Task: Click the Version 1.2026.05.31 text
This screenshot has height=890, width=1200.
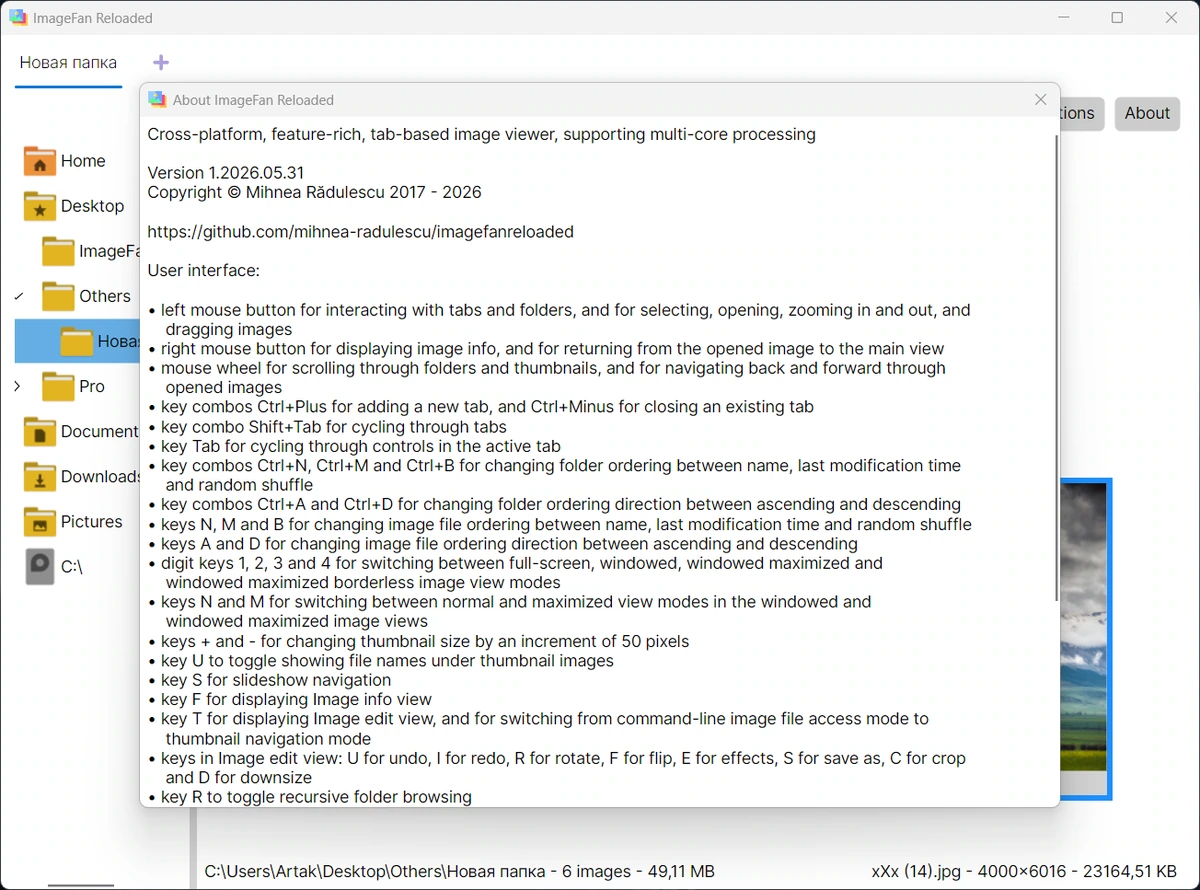Action: tap(225, 173)
